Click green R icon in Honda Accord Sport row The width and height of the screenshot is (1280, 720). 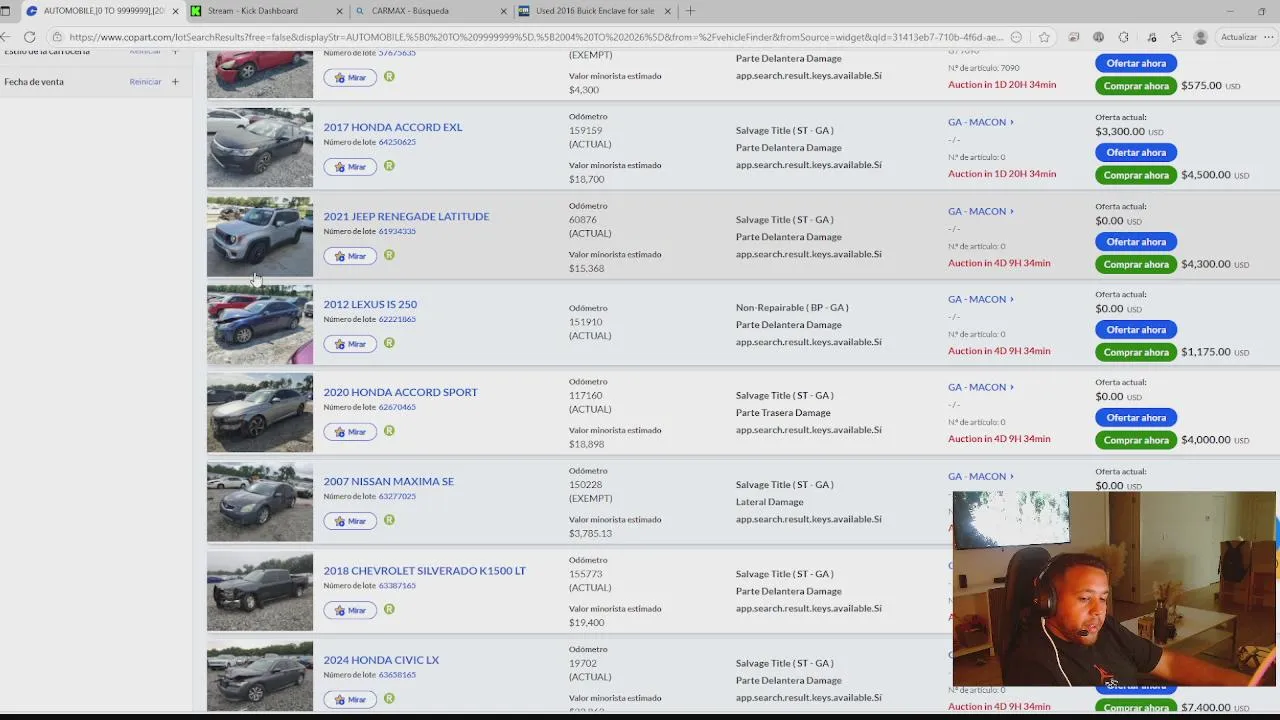(x=389, y=431)
